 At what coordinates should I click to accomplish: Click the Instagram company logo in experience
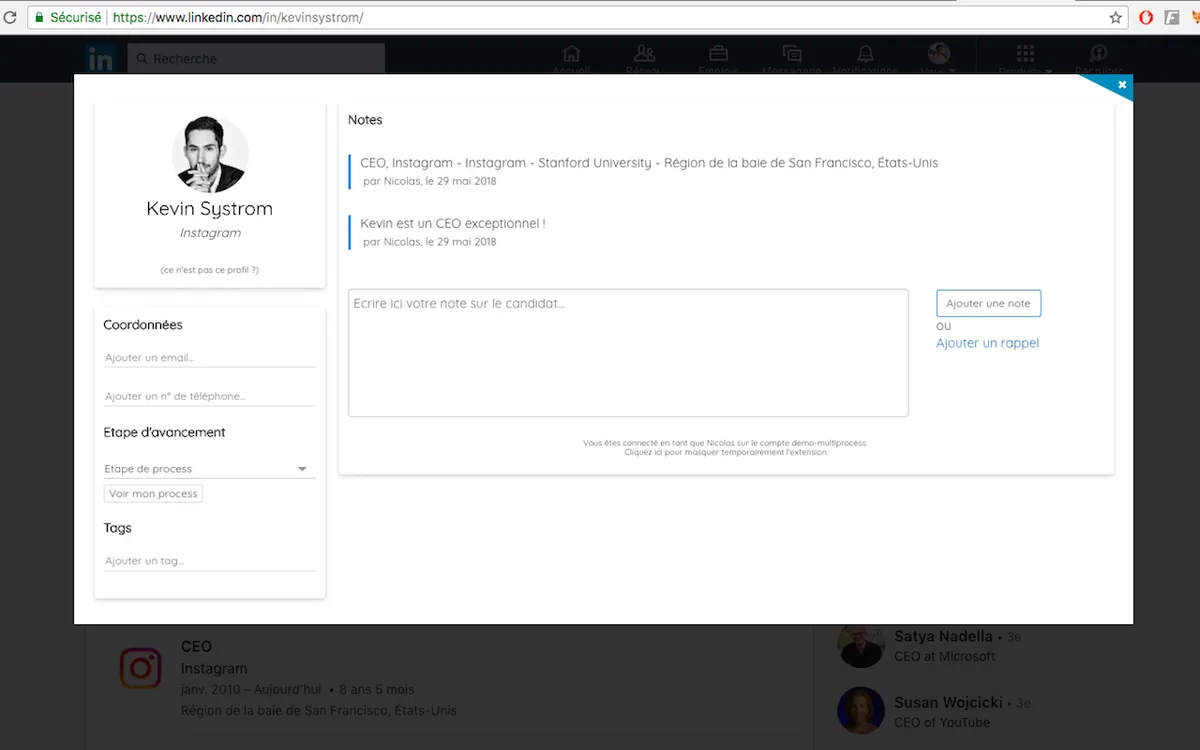click(141, 668)
